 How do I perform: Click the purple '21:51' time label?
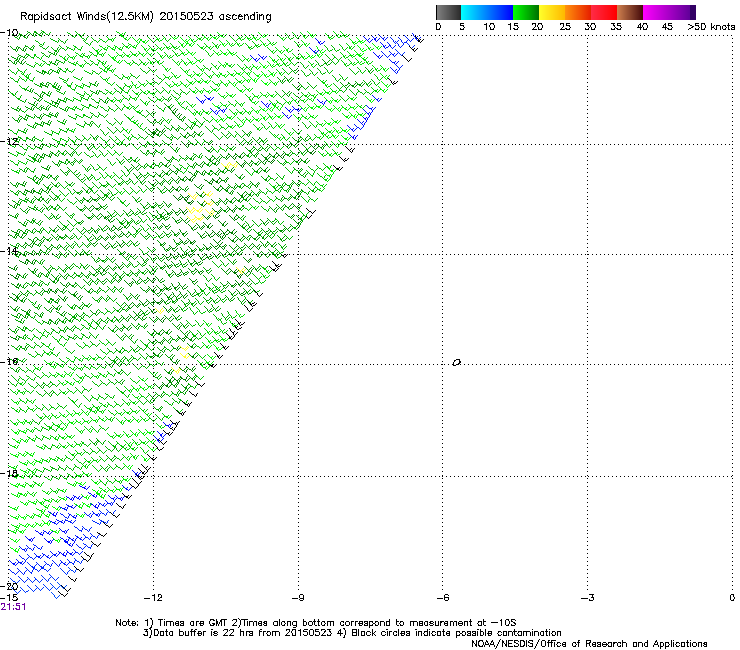tap(13, 607)
